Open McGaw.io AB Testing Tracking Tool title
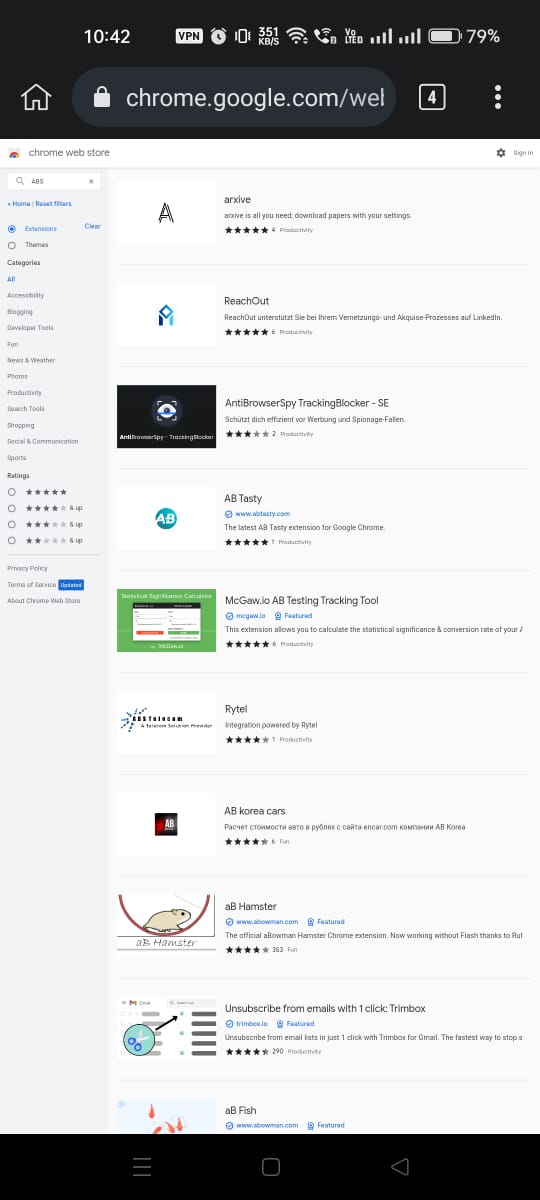 302,600
